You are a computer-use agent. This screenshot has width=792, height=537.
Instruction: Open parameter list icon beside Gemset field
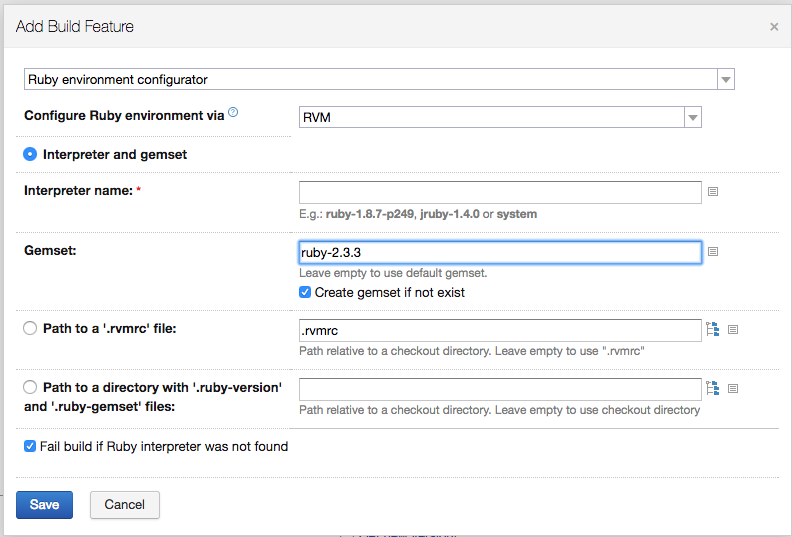(713, 252)
